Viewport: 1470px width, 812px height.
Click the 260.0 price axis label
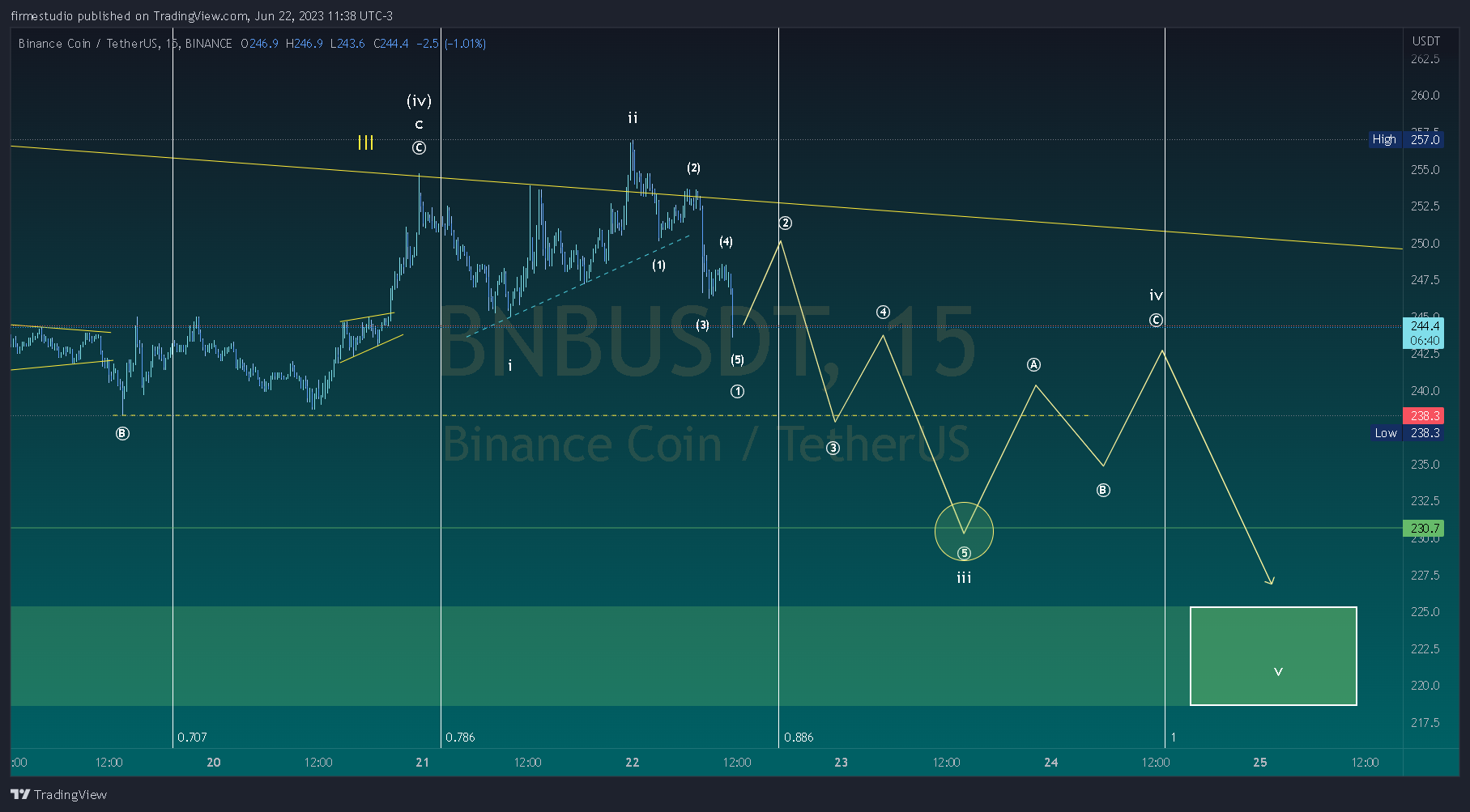tap(1425, 96)
